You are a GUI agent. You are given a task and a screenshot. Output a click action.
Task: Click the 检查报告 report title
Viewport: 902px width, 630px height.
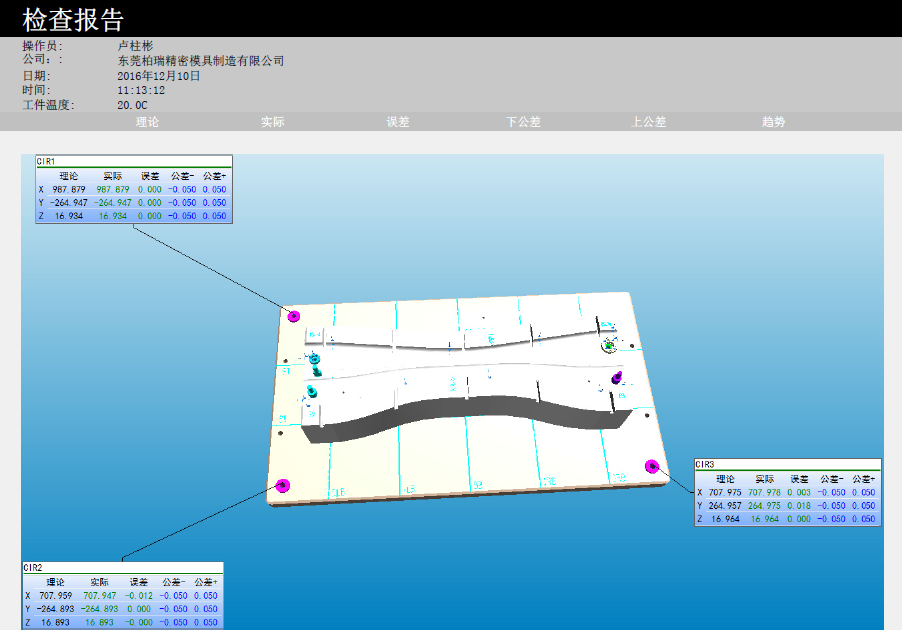coord(73,19)
